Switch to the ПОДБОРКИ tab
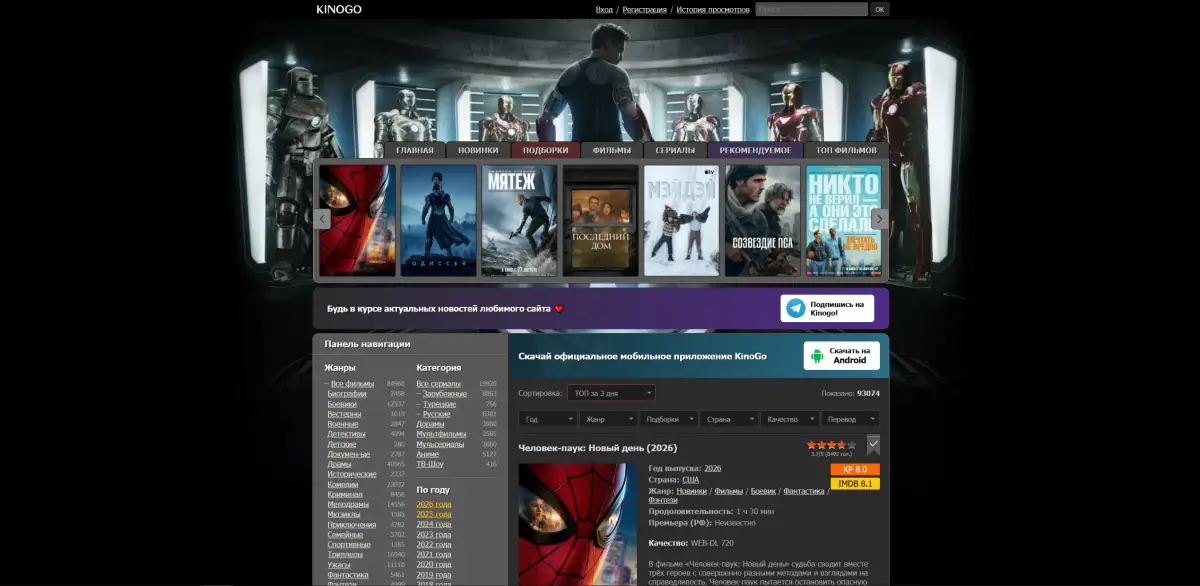The width and height of the screenshot is (1200, 586). click(x=546, y=150)
